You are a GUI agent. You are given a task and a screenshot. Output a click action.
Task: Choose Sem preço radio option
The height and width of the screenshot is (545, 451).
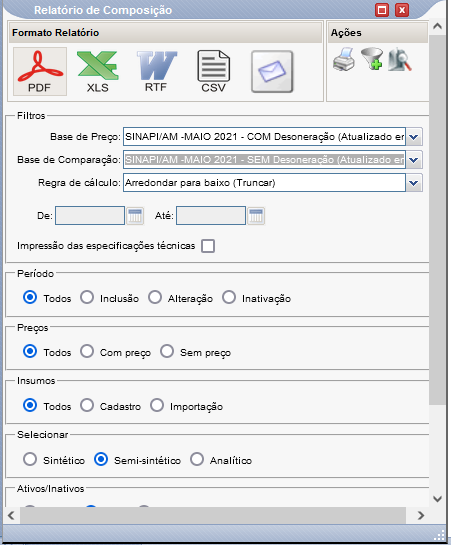167,351
